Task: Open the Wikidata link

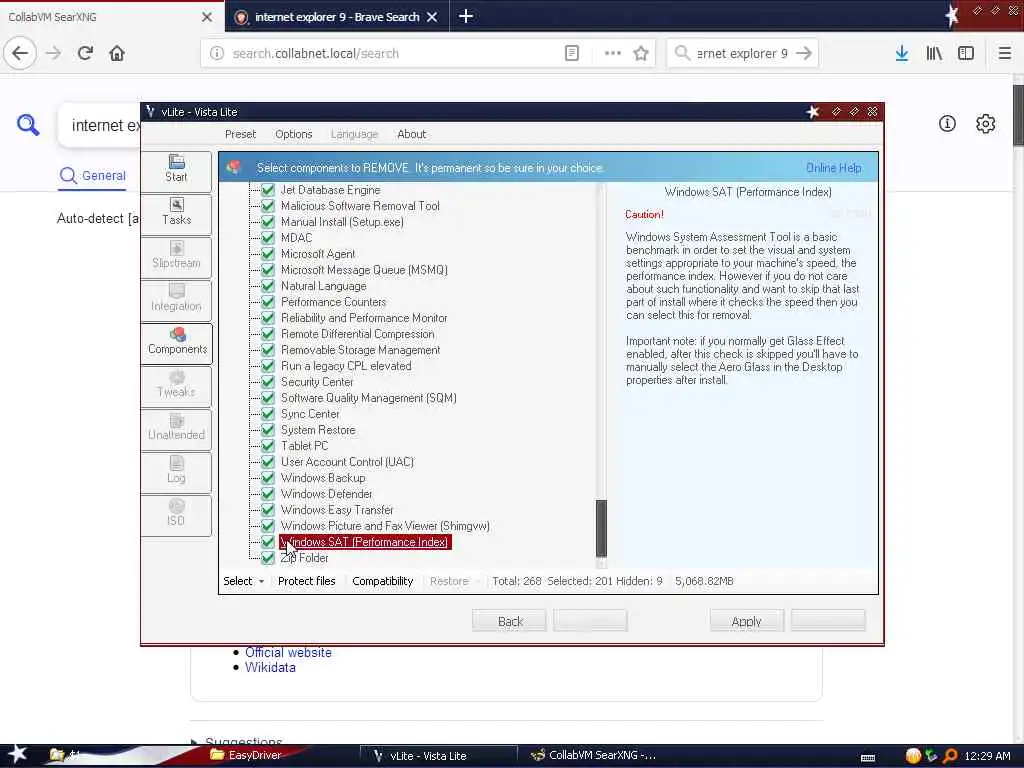Action: coord(270,667)
